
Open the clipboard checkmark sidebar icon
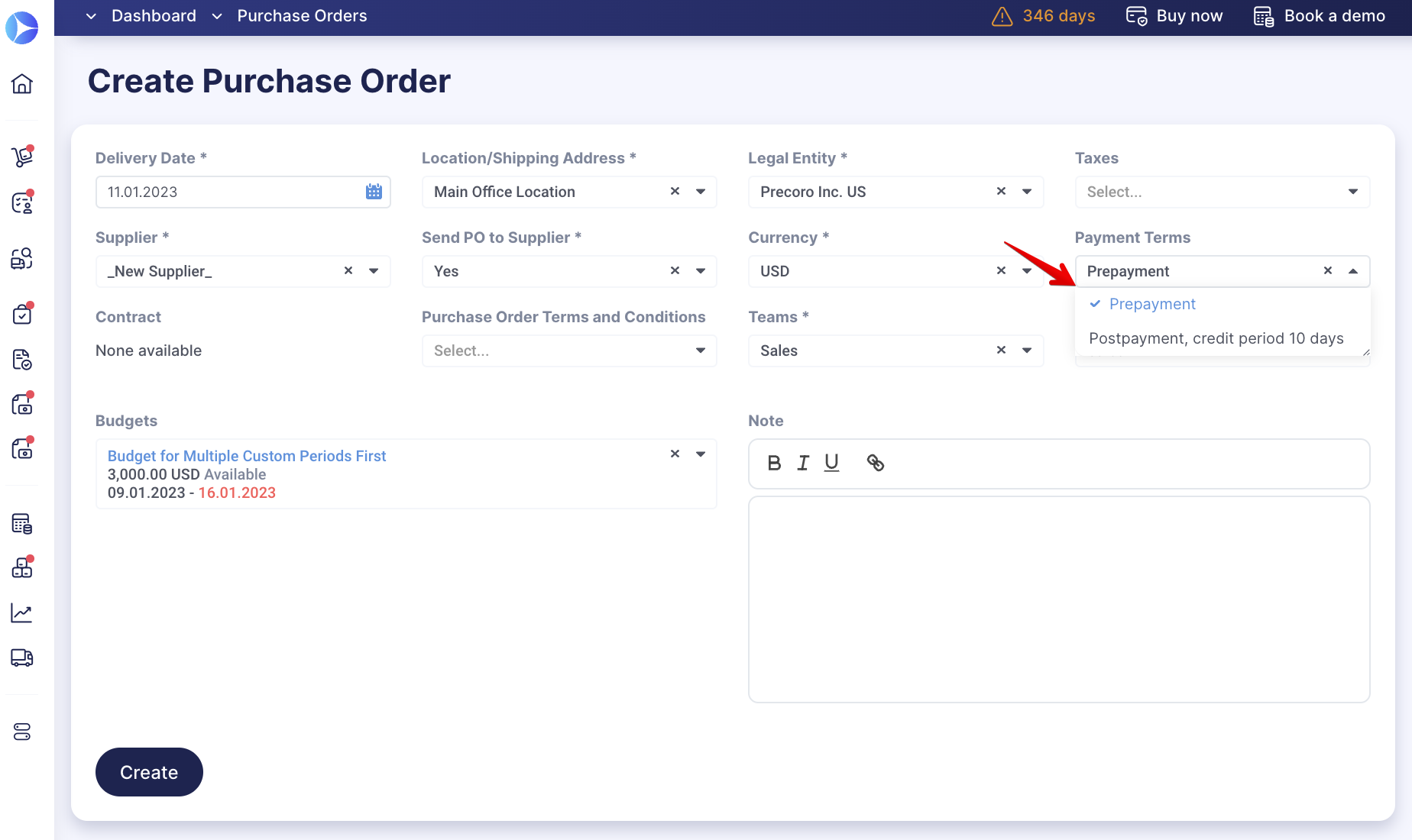coord(22,313)
